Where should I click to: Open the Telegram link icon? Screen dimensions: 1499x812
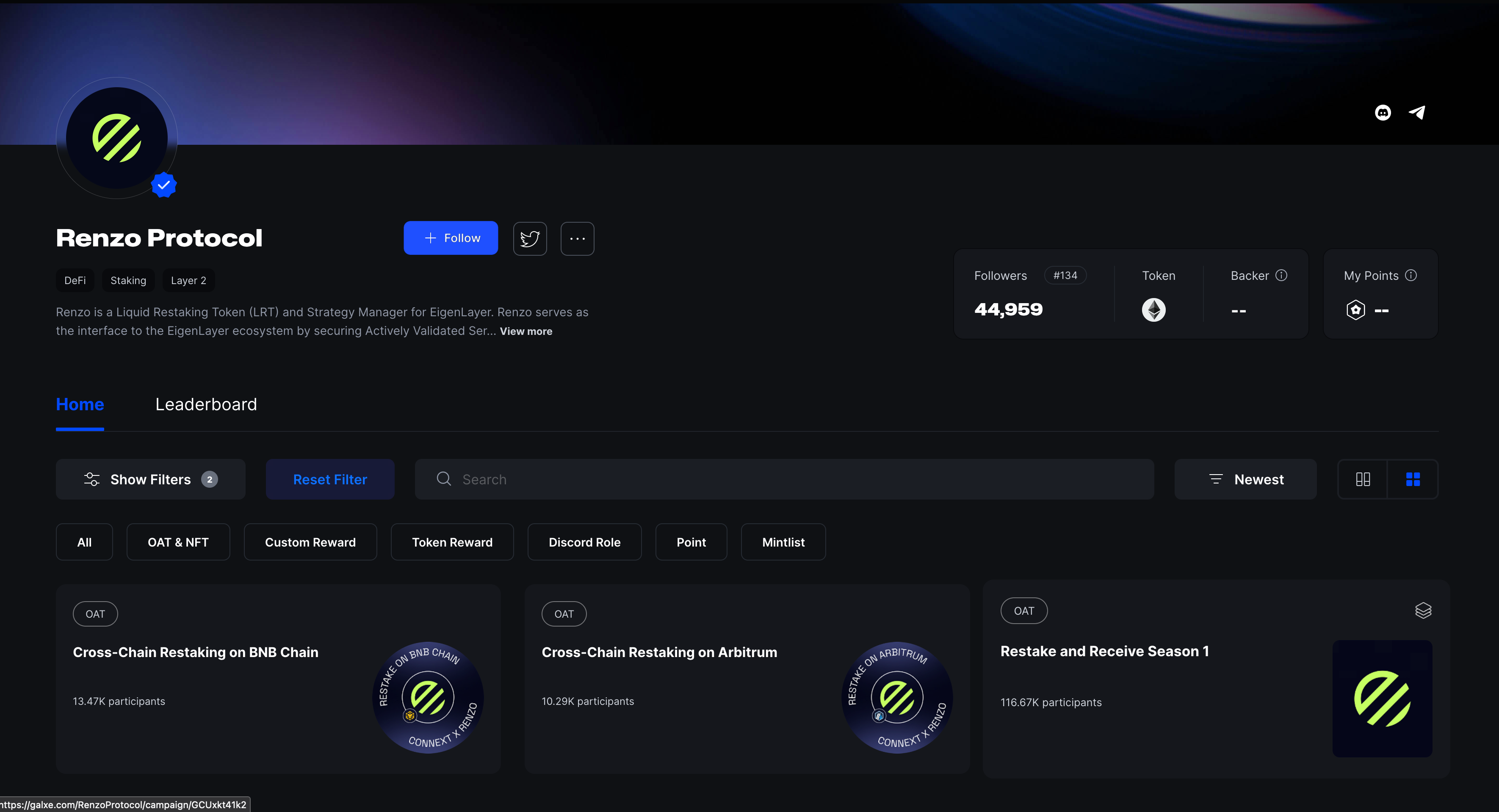click(x=1417, y=112)
